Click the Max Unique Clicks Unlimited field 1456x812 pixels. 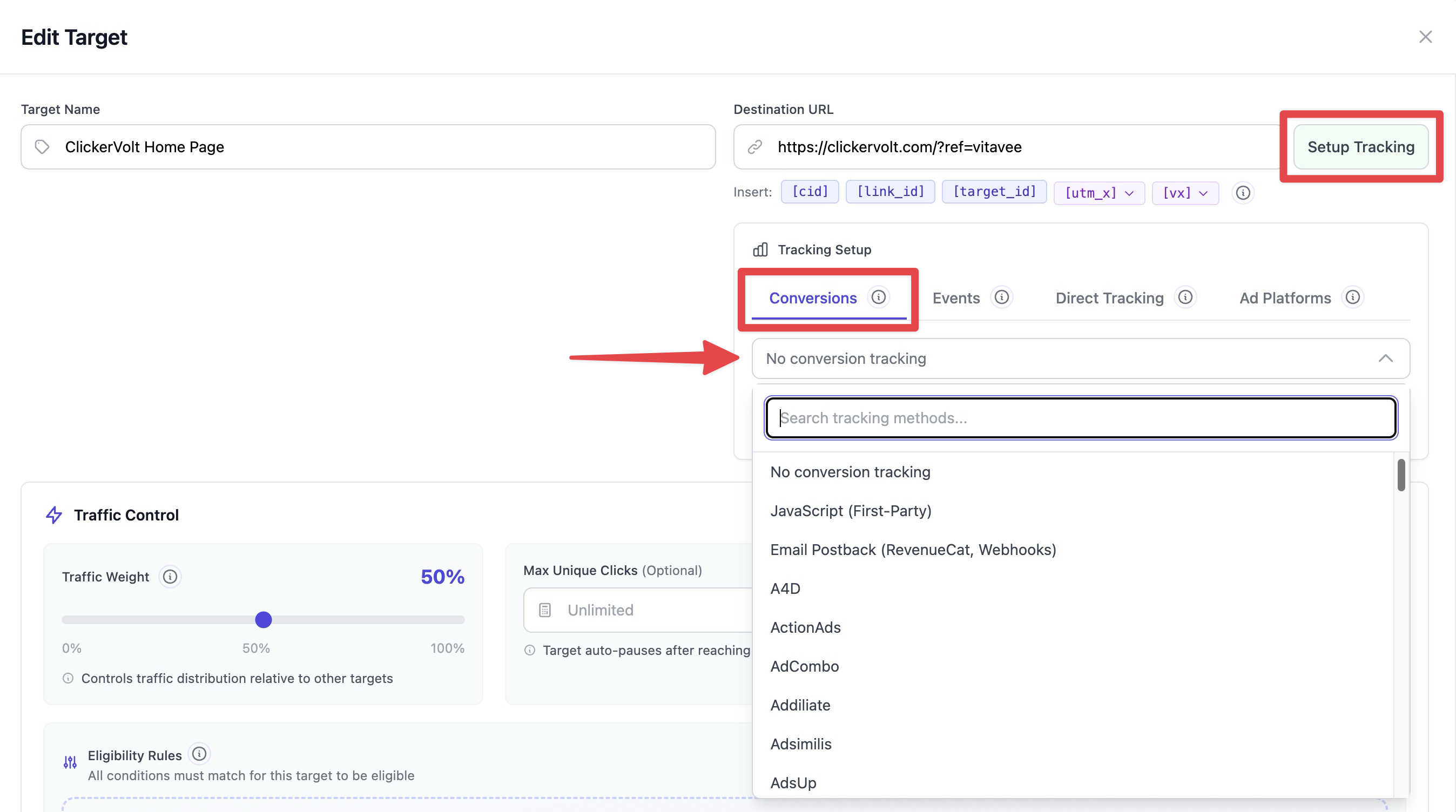point(638,610)
